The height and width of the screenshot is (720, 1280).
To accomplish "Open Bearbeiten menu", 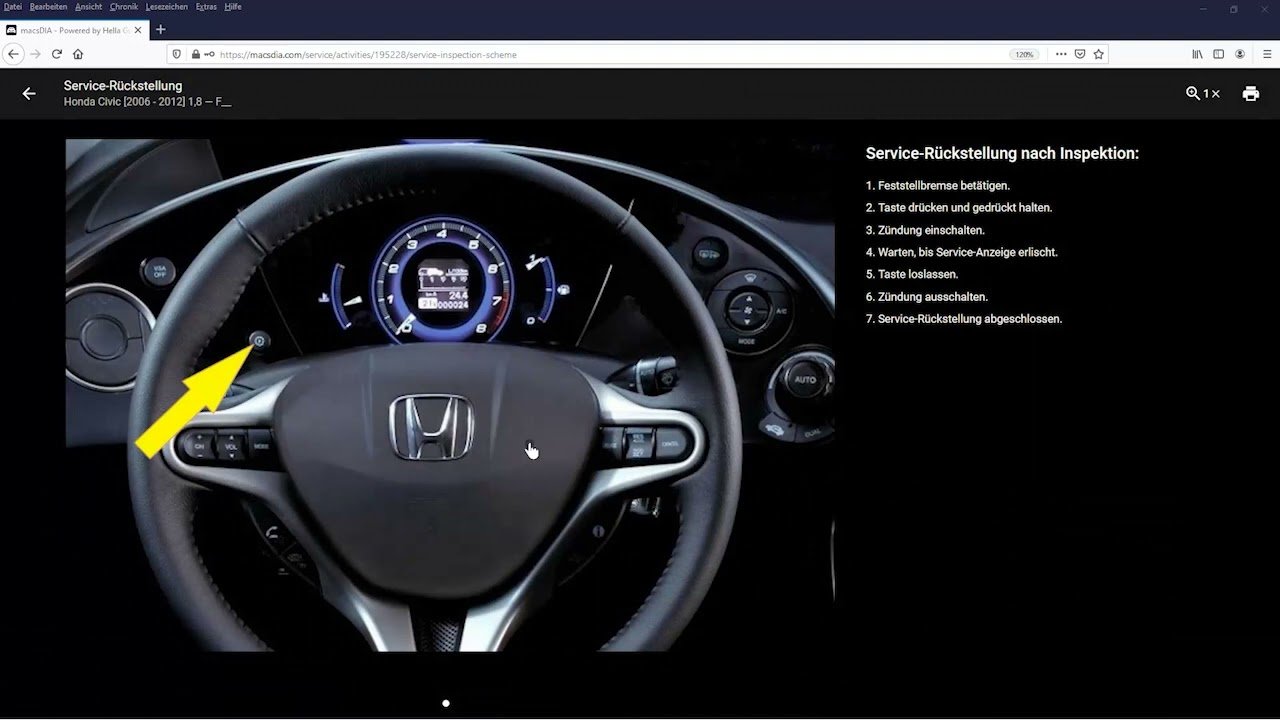I will tap(49, 7).
